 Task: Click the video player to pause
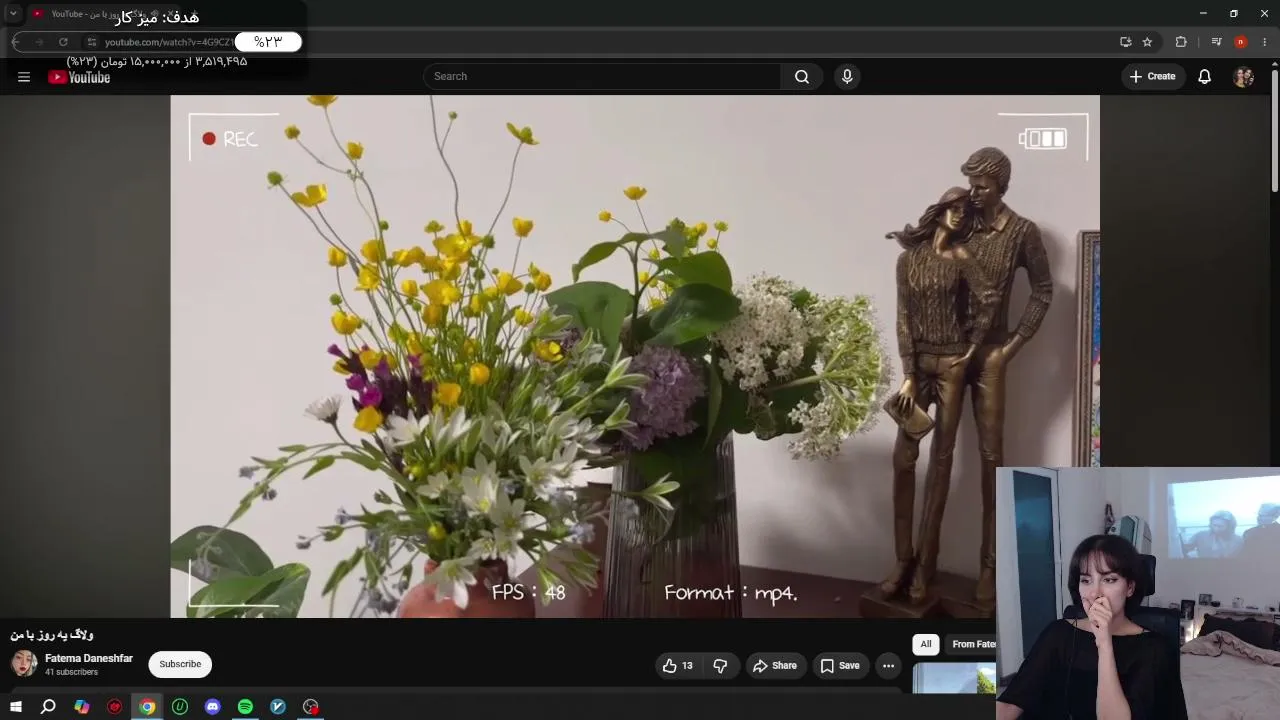(x=635, y=356)
